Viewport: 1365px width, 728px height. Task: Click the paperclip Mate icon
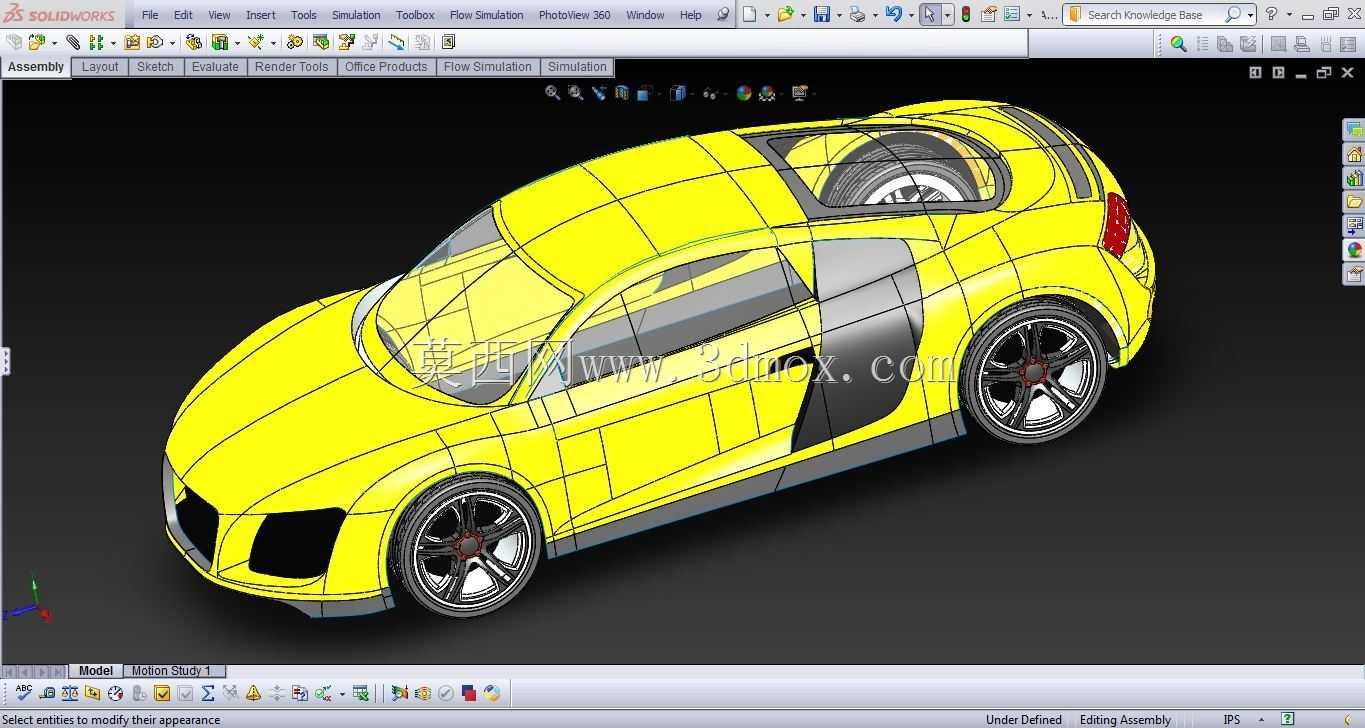coord(73,42)
